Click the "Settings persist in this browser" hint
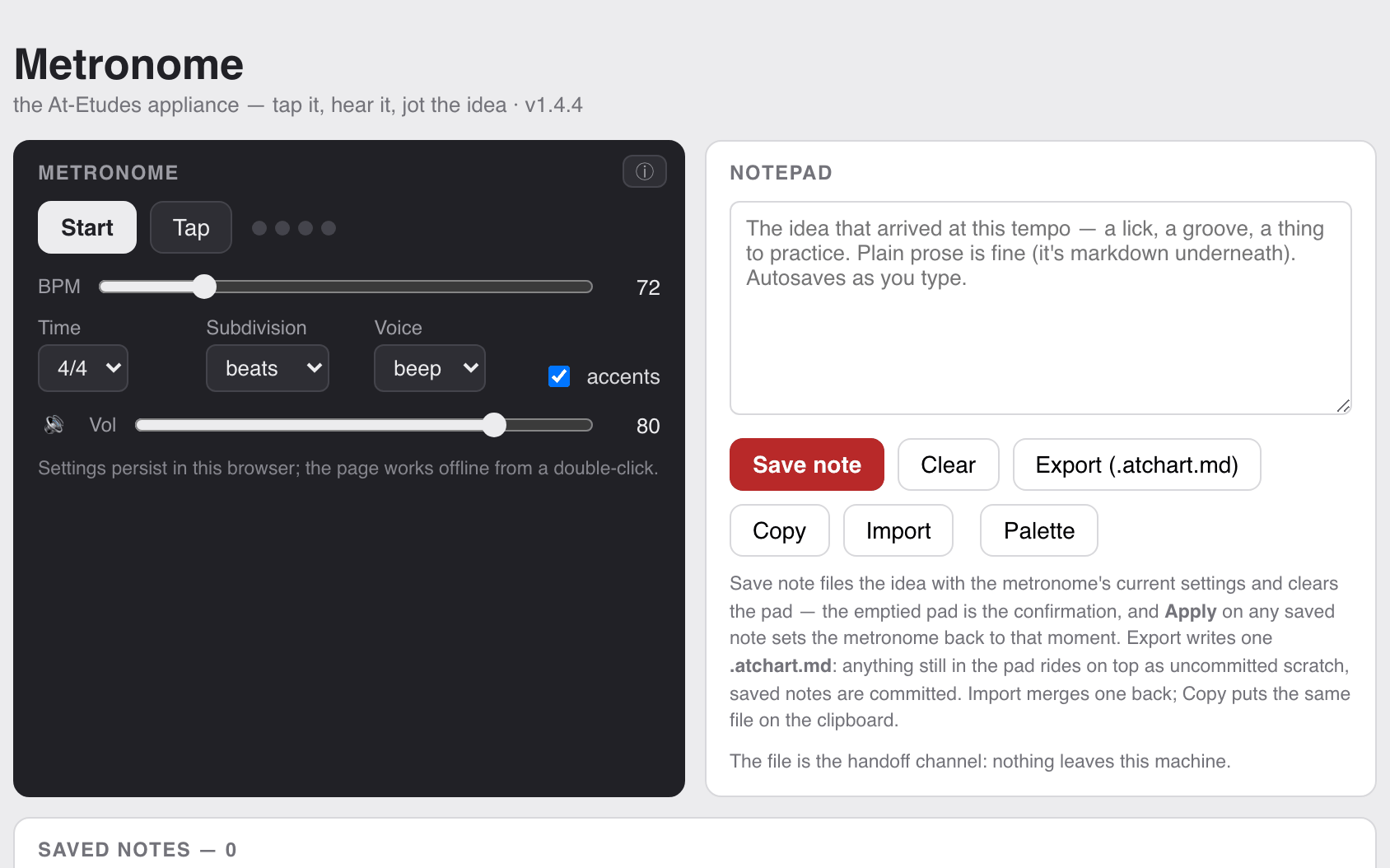 [x=348, y=468]
